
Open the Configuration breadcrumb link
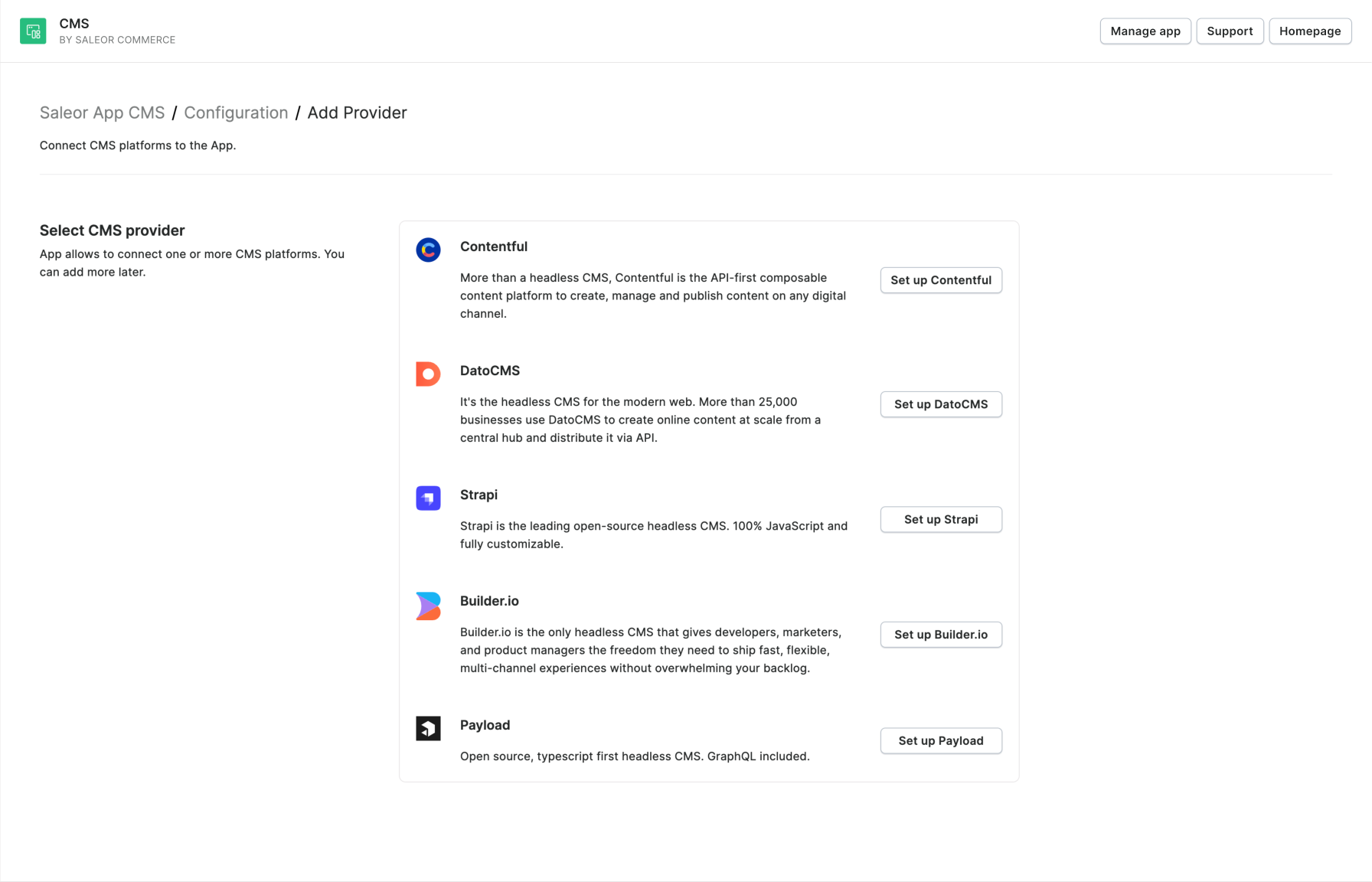point(236,113)
